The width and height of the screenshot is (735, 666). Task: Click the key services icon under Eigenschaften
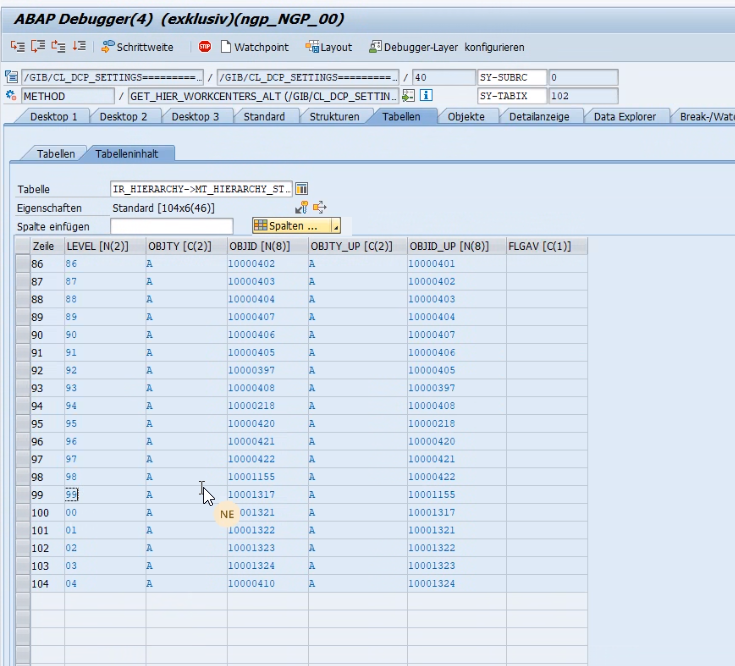point(302,207)
